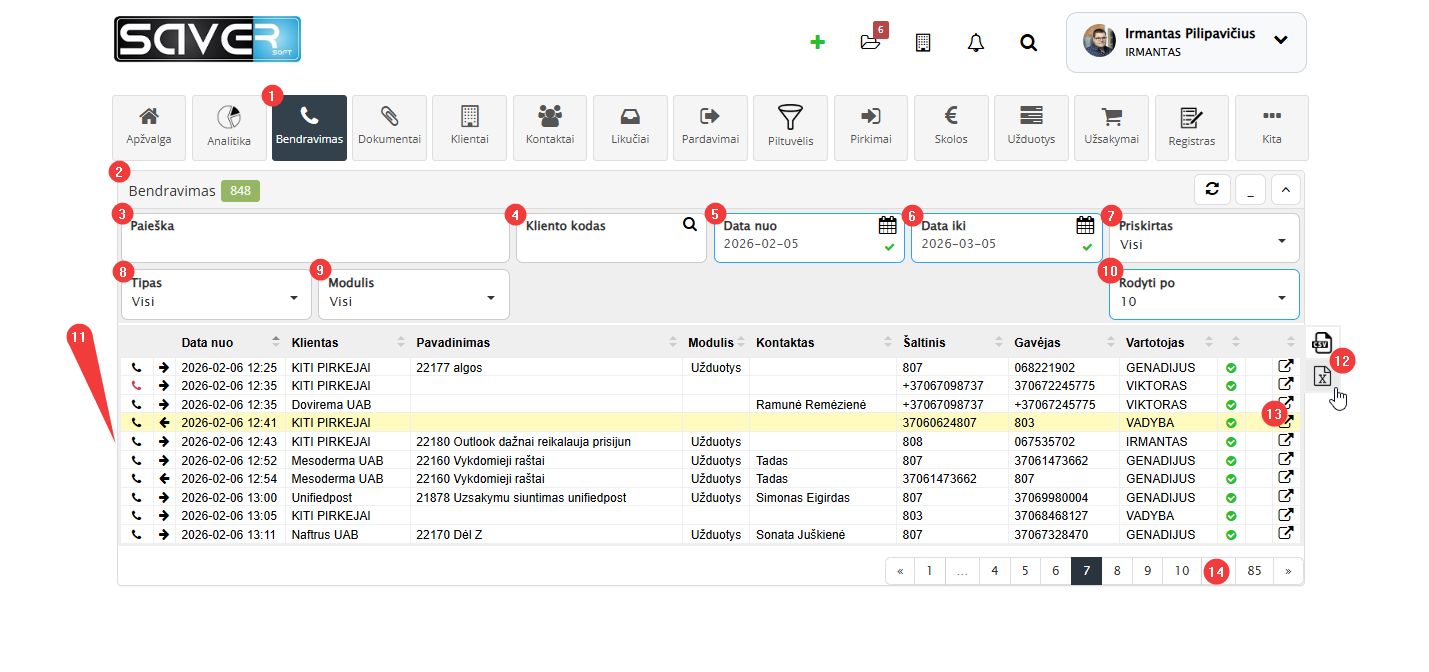Click the notification bell icon
The height and width of the screenshot is (672, 1429).
(x=976, y=42)
